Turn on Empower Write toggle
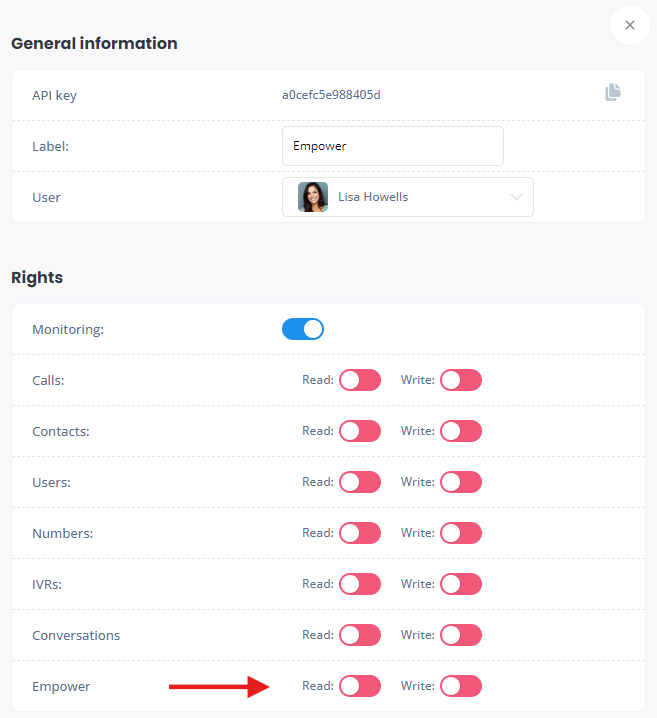657x718 pixels. click(461, 686)
